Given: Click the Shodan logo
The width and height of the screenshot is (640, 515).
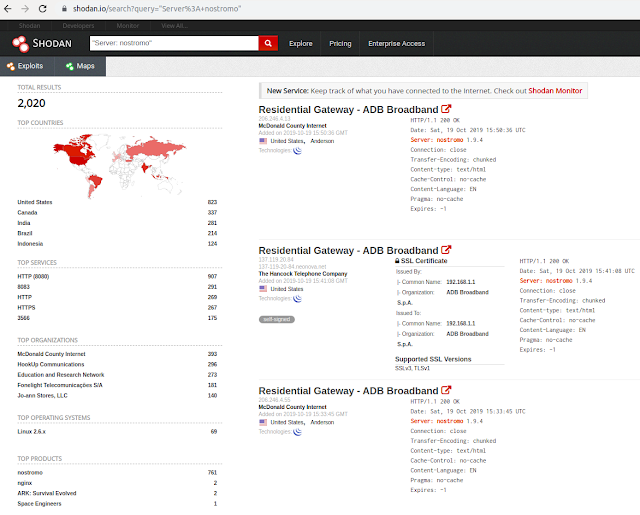Looking at the screenshot, I should [x=42, y=44].
